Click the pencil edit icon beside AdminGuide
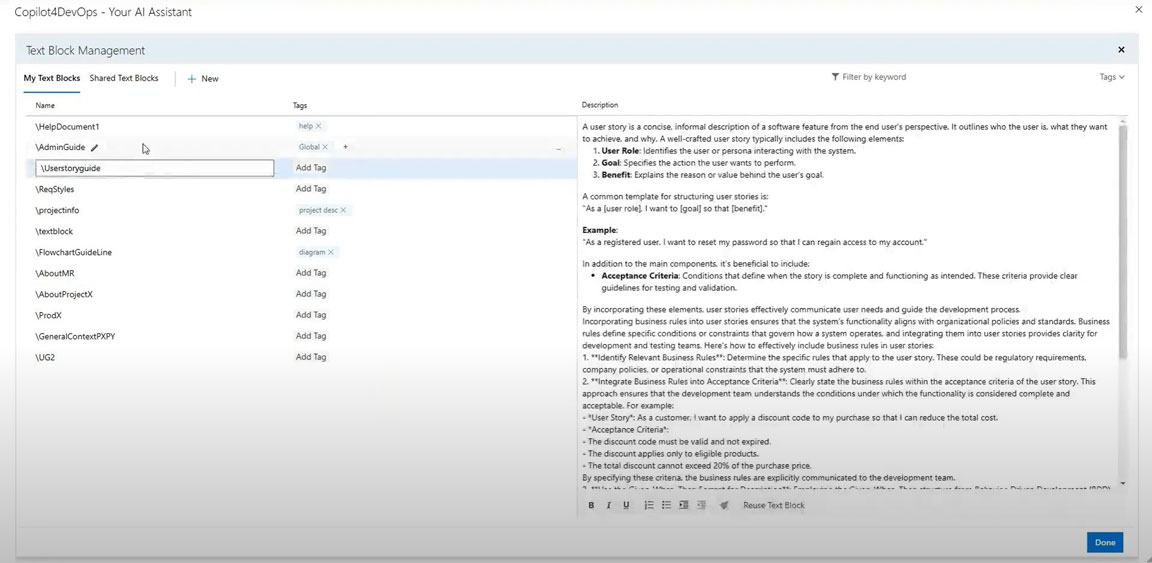1152x563 pixels. point(95,148)
